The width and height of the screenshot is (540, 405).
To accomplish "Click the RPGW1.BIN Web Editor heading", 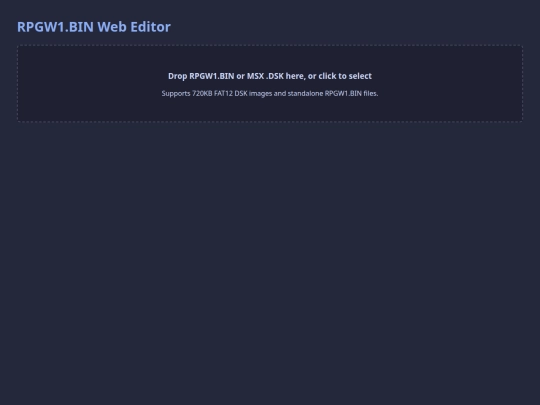I will click(x=94, y=27).
